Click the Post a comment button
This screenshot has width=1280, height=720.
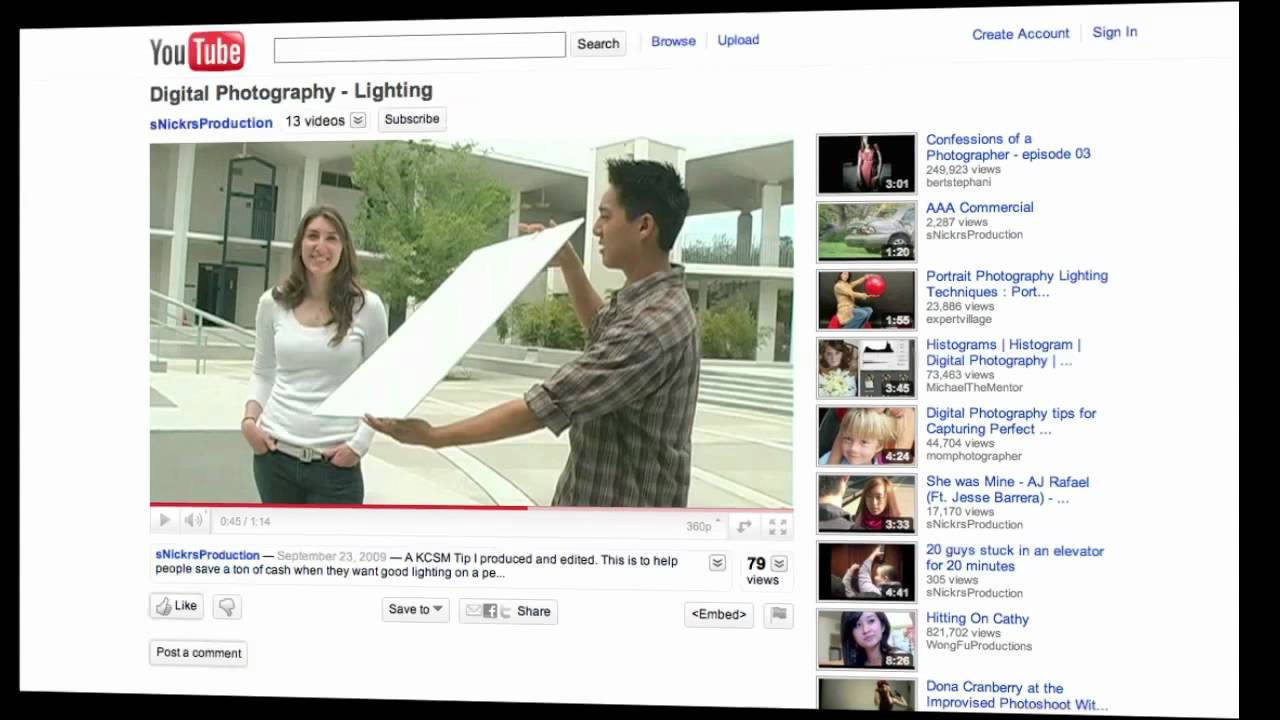[199, 653]
